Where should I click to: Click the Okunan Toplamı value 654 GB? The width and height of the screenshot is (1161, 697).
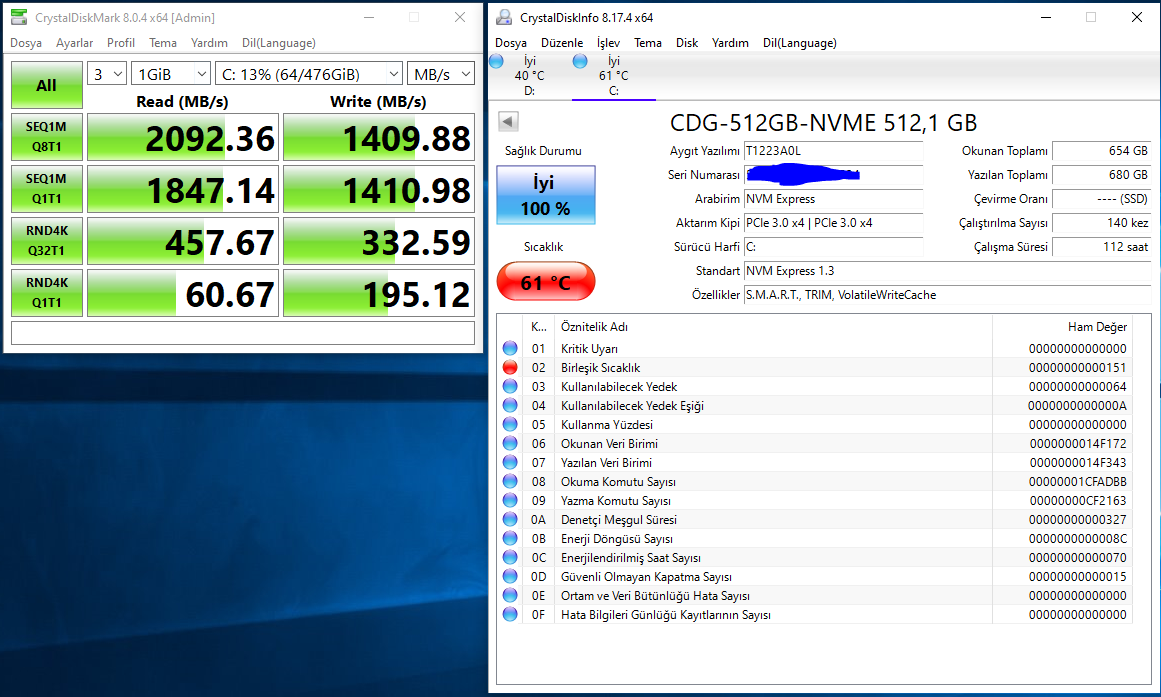[x=1102, y=151]
